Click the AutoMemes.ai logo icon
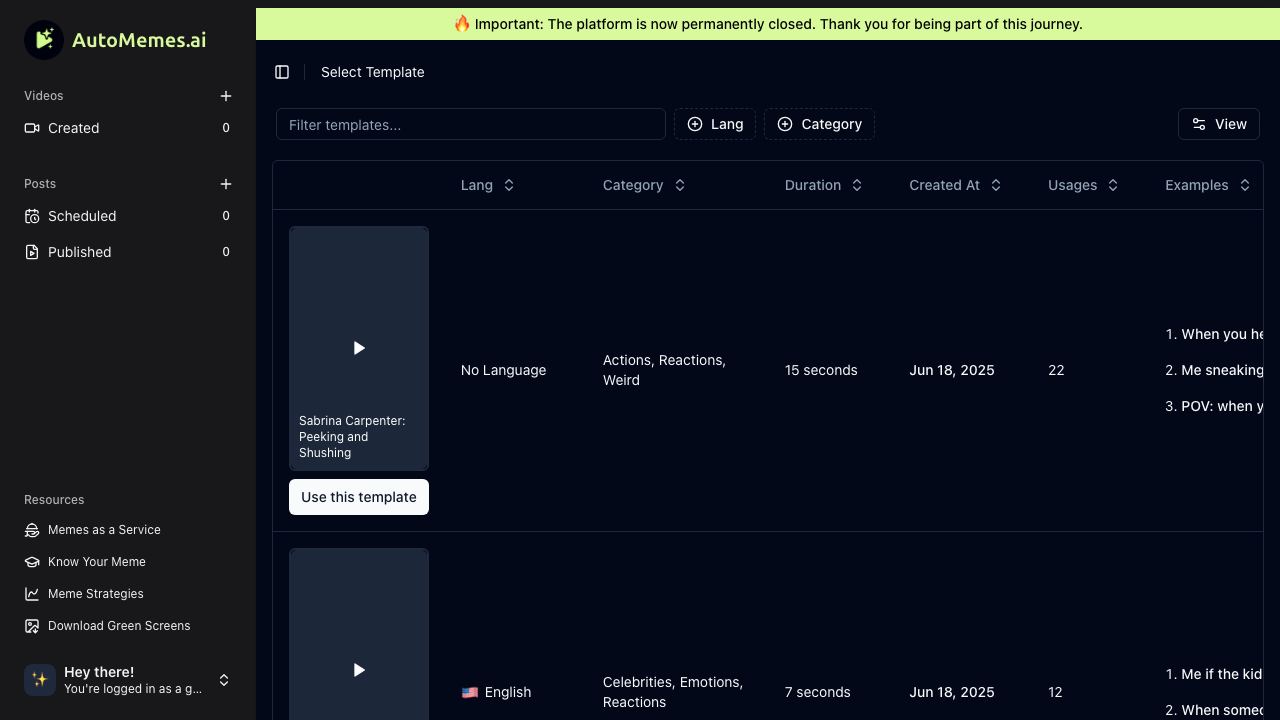Image resolution: width=1280 pixels, height=720 pixels. [44, 40]
